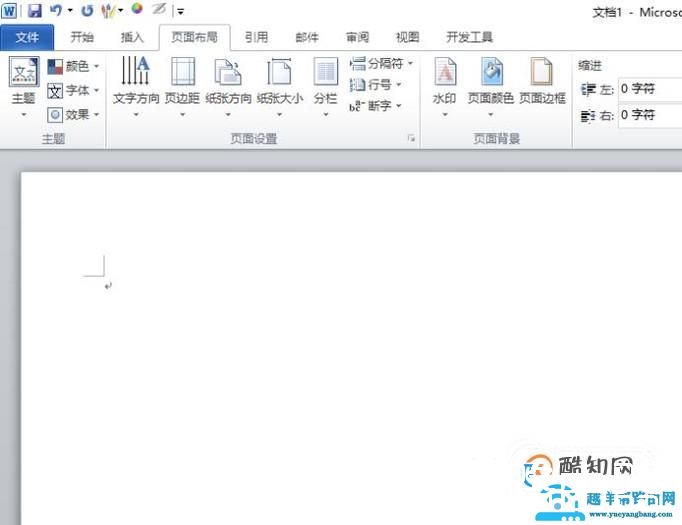Click the theme effects circle icon

tap(55, 115)
